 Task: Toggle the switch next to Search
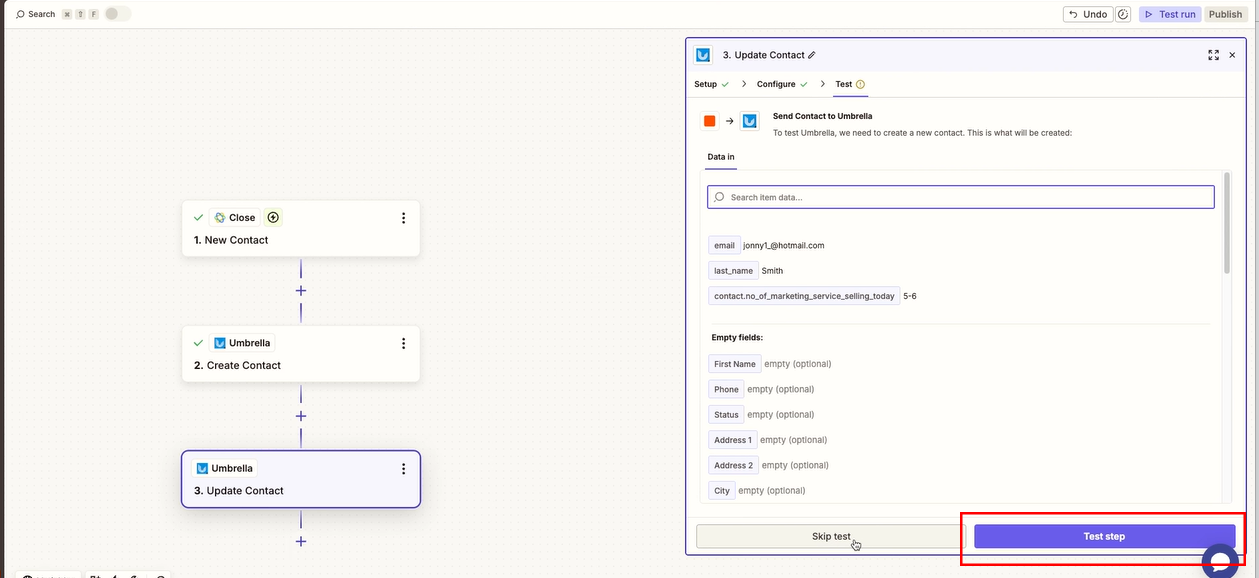[117, 14]
